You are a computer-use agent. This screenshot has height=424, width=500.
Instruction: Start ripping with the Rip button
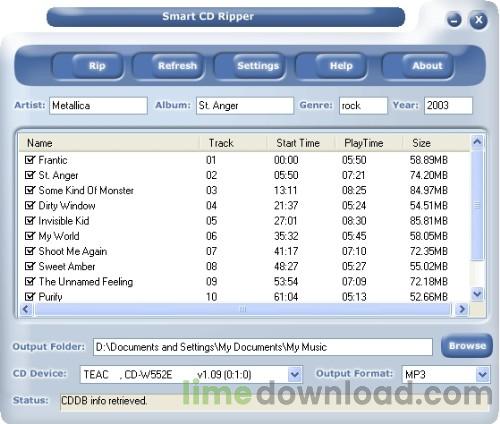[97, 66]
